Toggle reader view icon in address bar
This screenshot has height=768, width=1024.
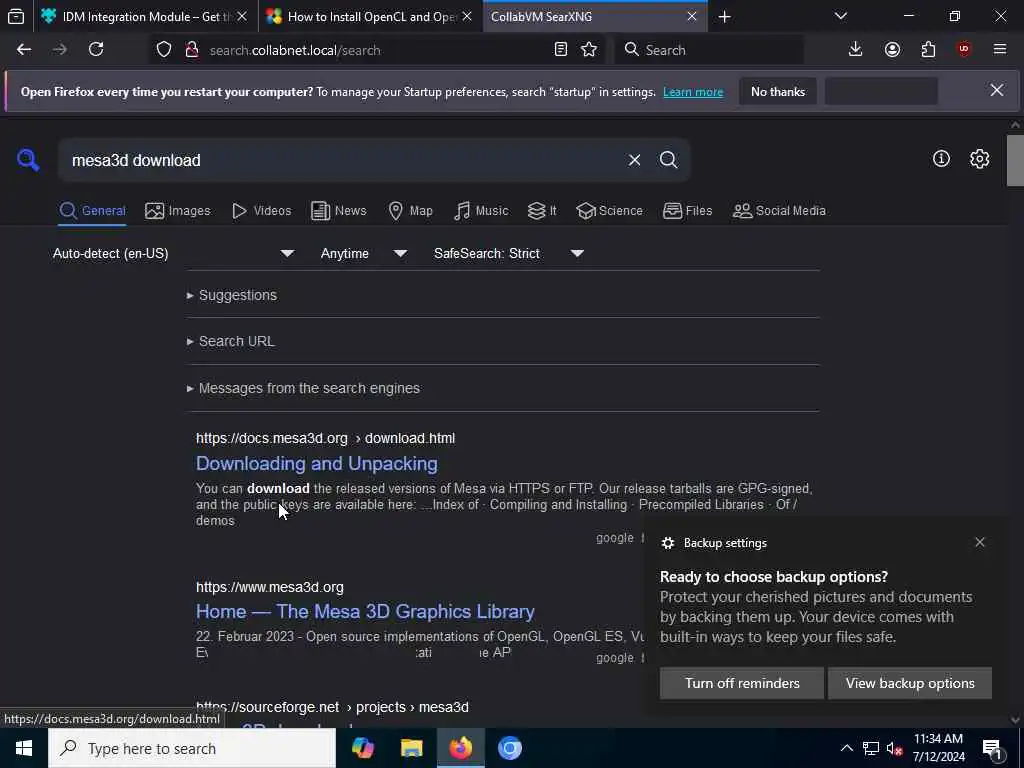click(560, 50)
